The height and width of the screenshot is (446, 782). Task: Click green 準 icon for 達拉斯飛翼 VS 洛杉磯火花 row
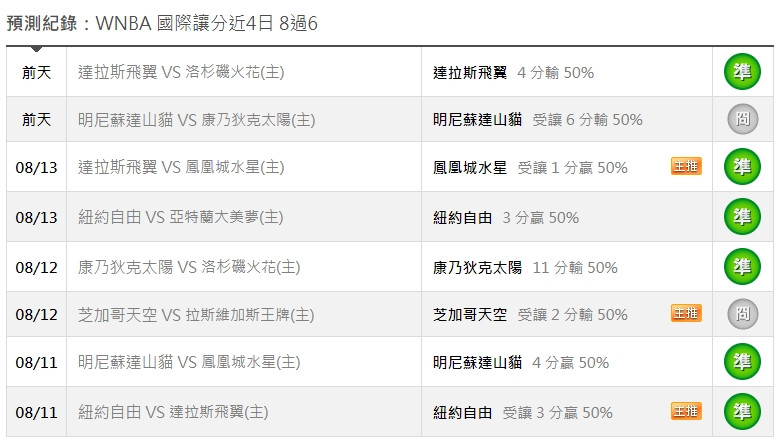pos(742,72)
